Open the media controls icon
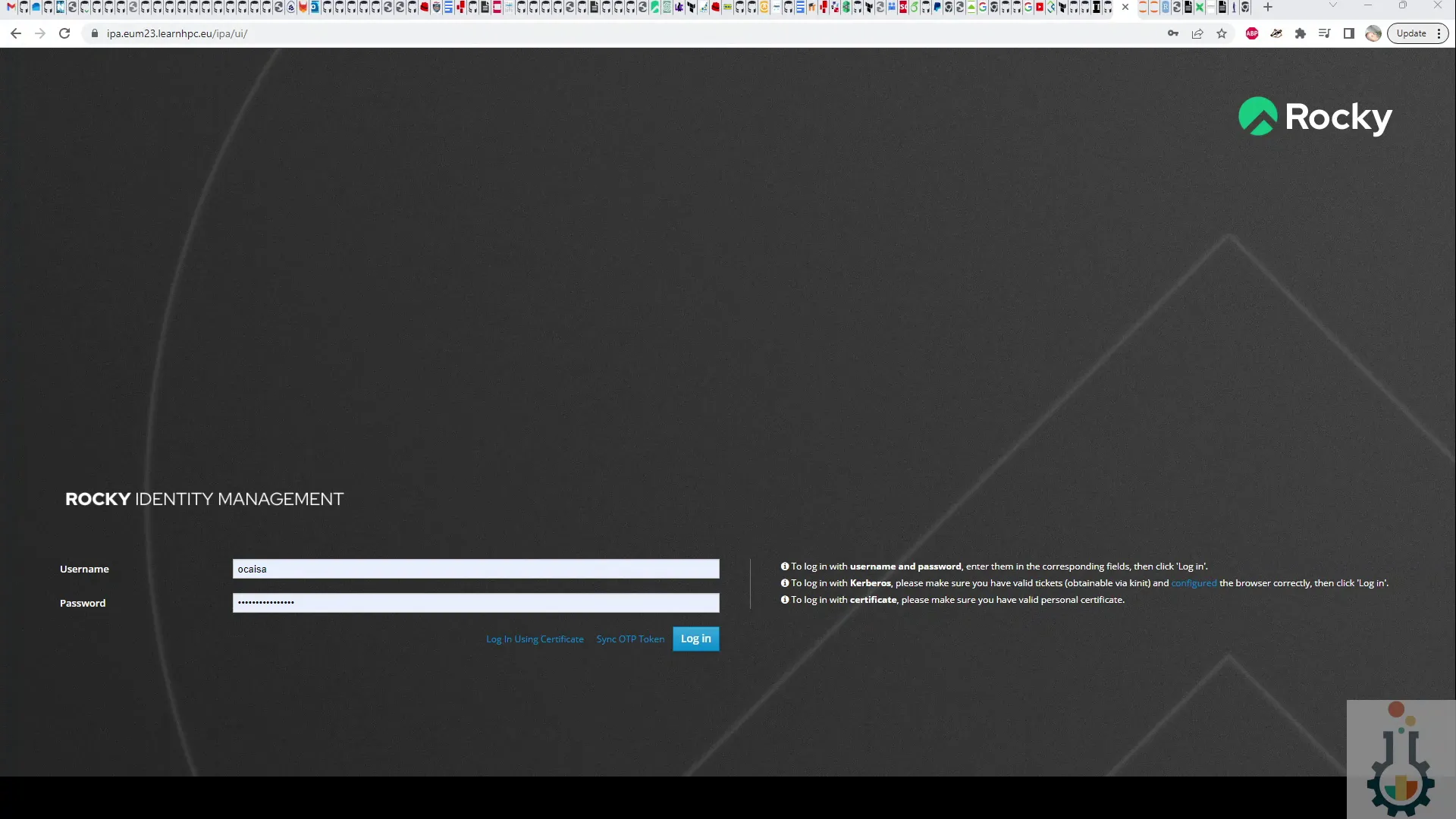The image size is (1456, 819). (x=1325, y=33)
